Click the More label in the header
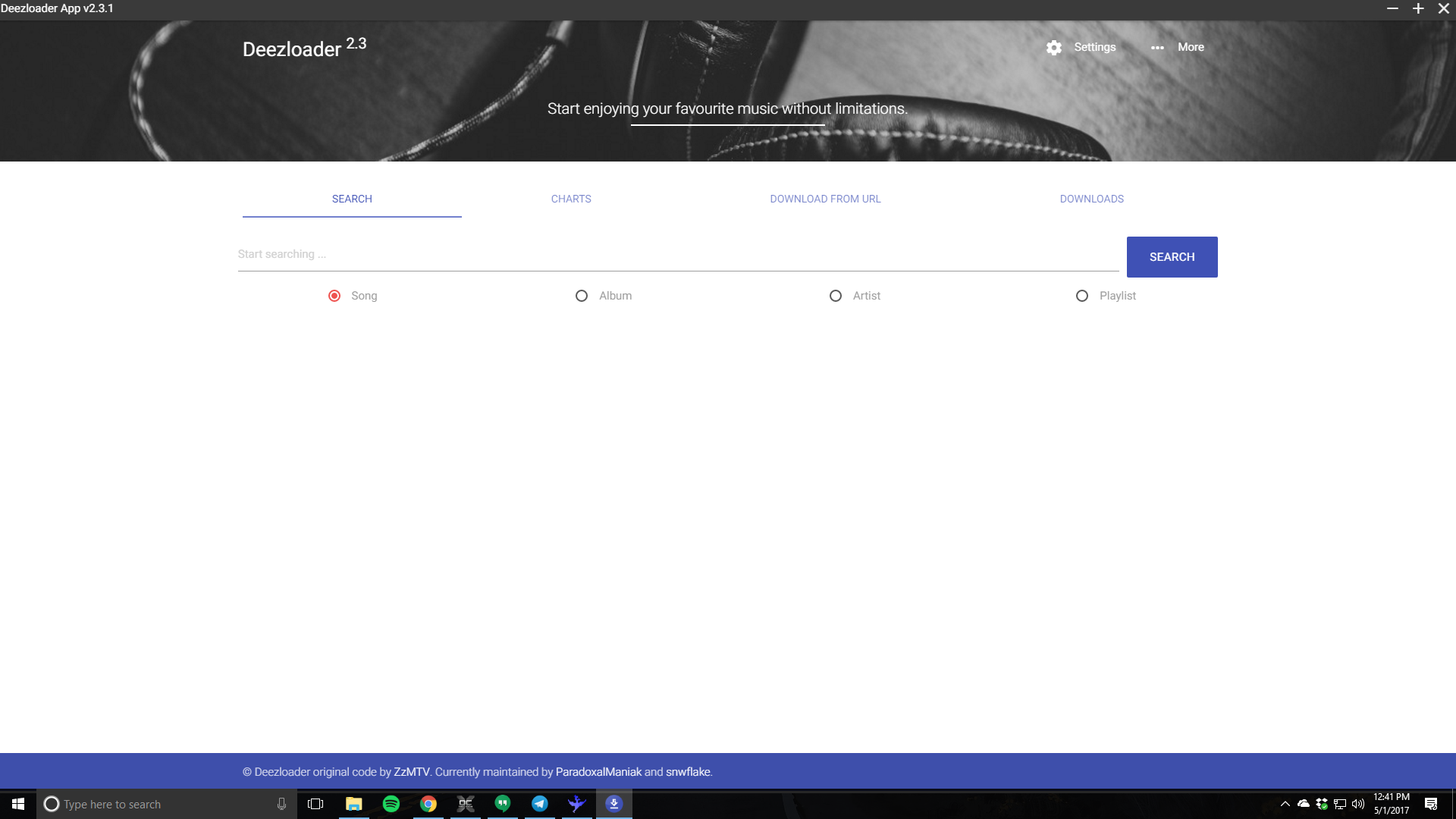Viewport: 1456px width, 819px height. point(1191,47)
